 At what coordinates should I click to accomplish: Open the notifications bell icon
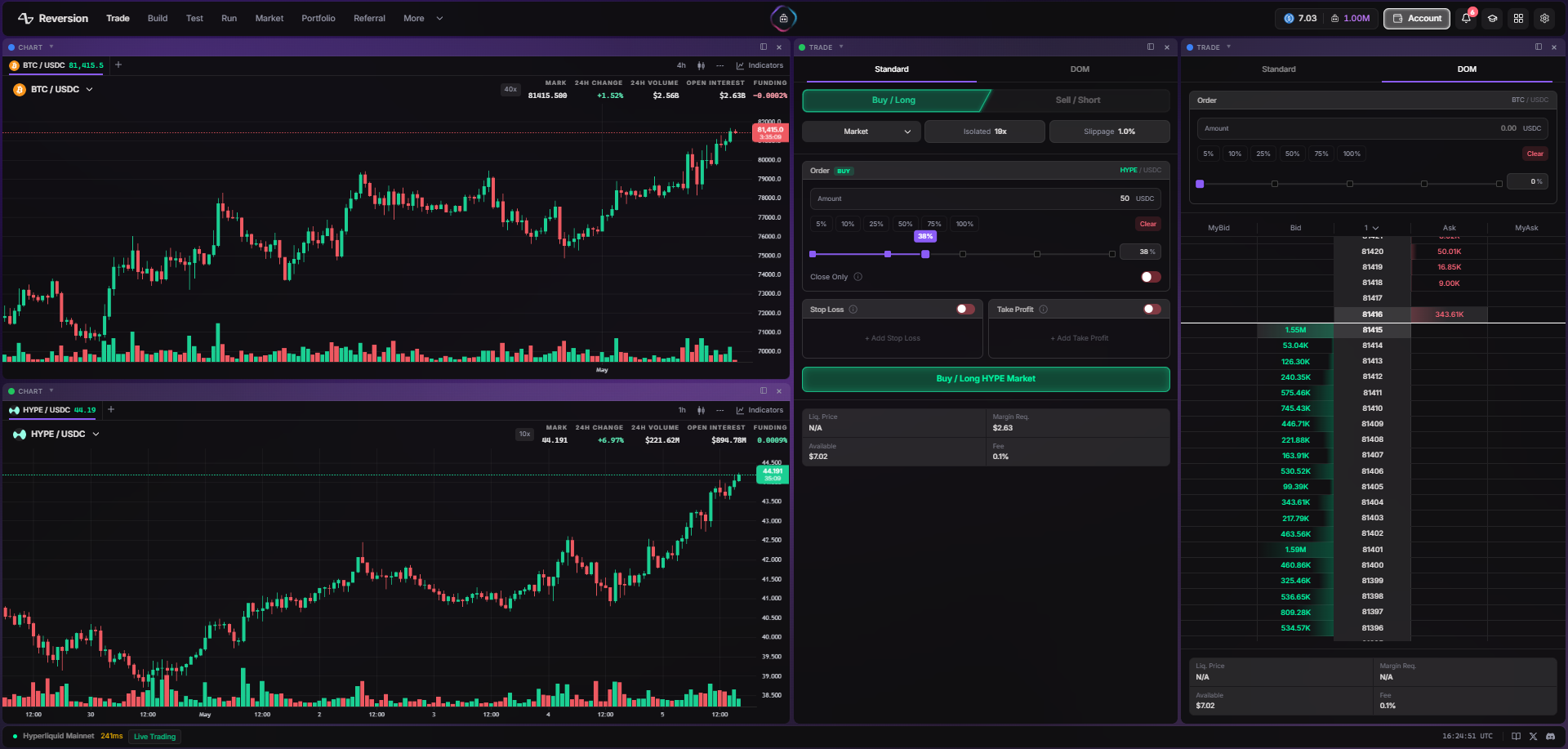tap(1467, 18)
